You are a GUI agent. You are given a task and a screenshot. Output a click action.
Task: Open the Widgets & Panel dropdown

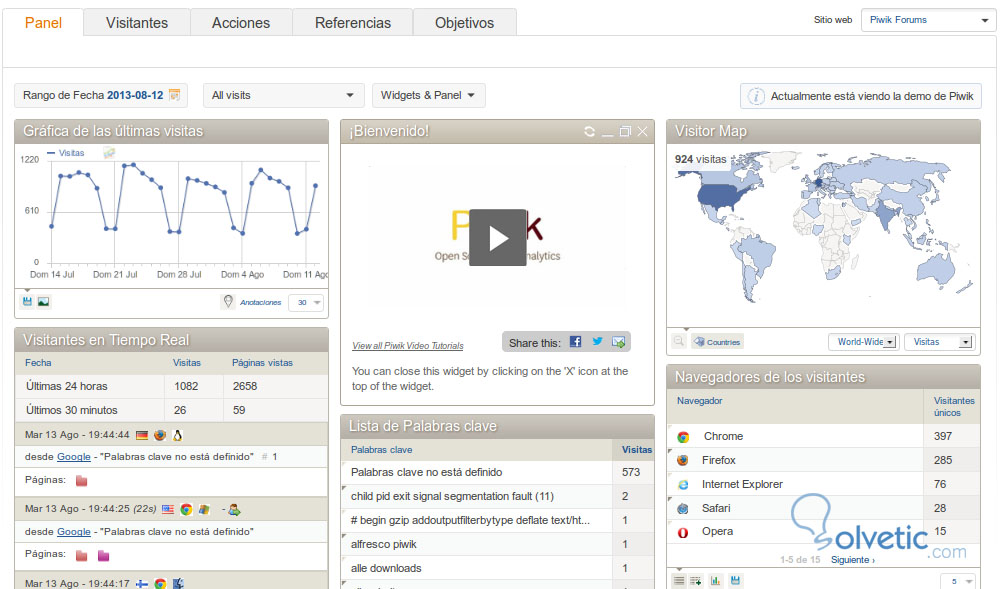429,95
